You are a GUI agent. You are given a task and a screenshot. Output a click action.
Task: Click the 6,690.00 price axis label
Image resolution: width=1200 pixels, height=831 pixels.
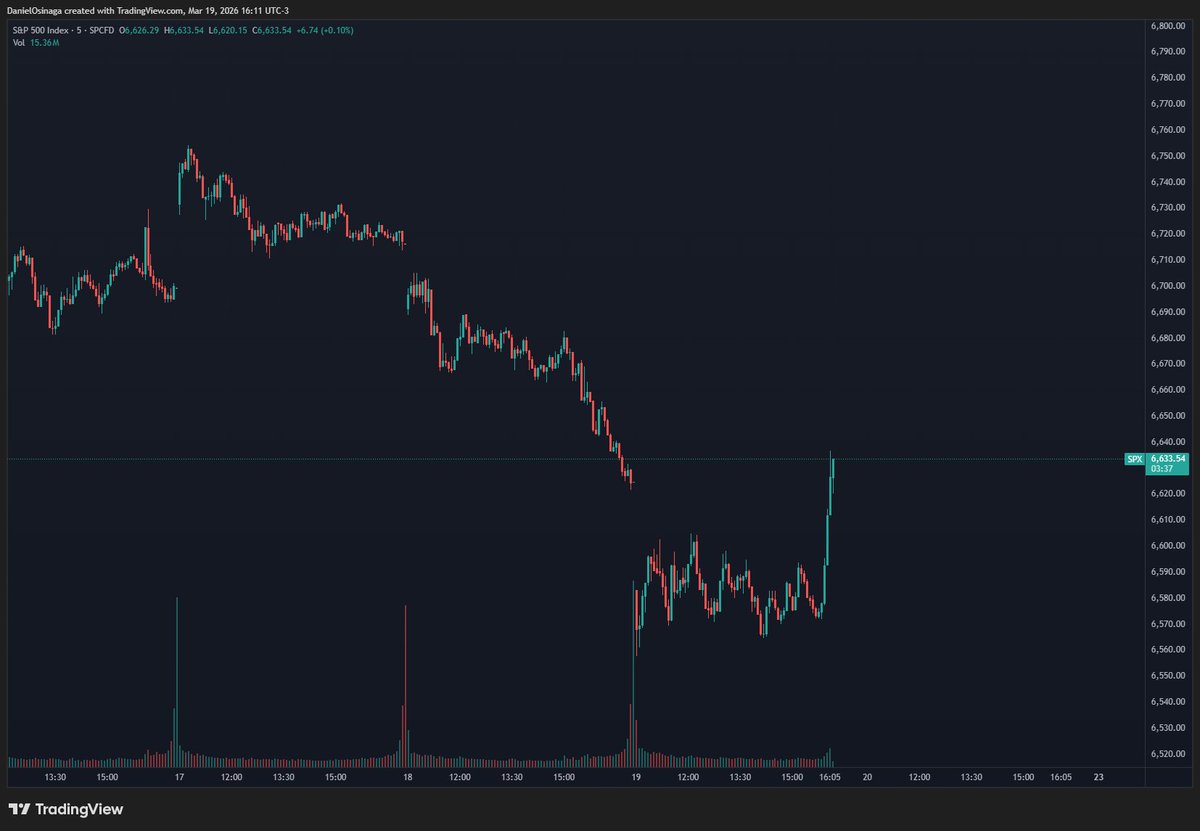(1168, 312)
